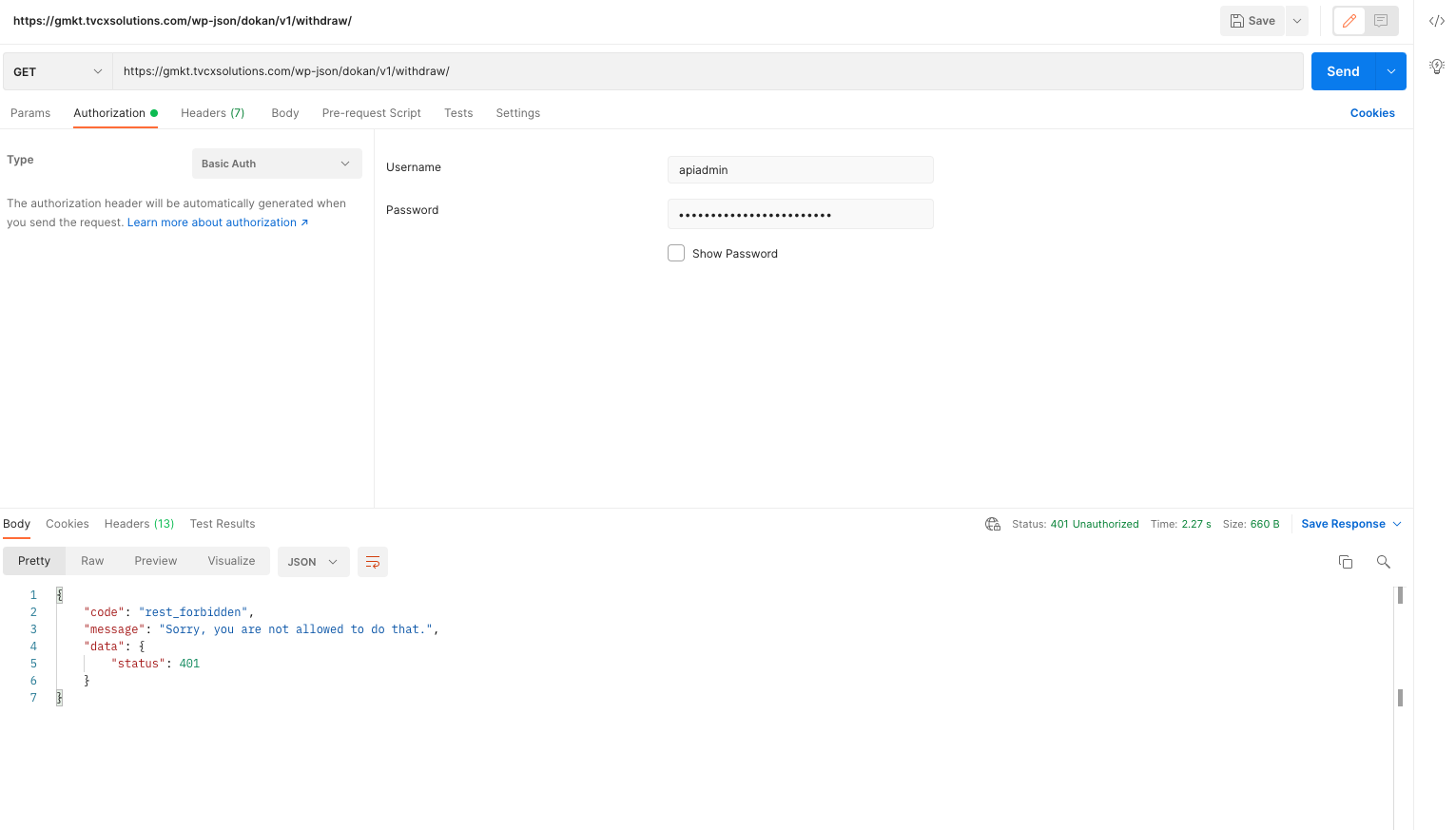Switch to Preview view
Image resolution: width=1456 pixels, height=830 pixels.
pyautogui.click(x=156, y=561)
